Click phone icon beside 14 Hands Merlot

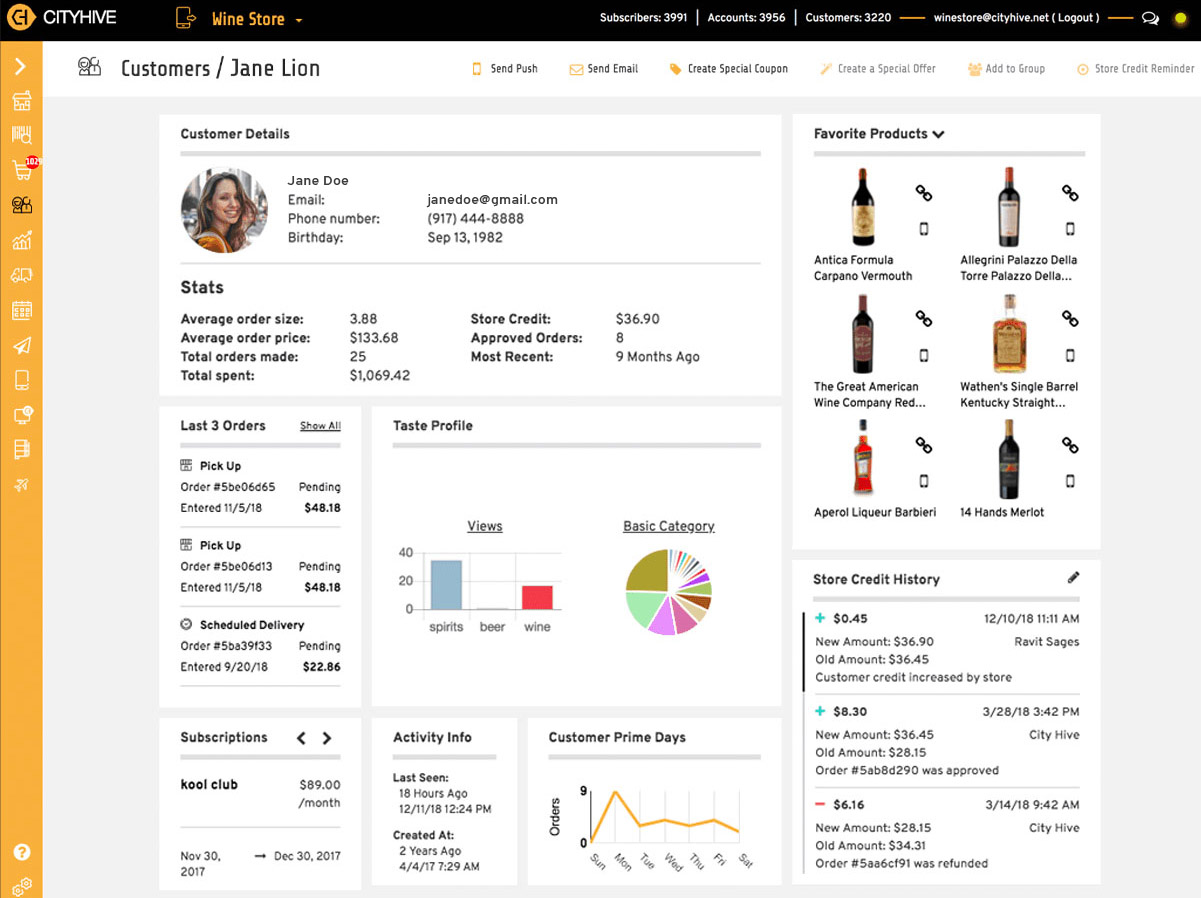[1070, 482]
